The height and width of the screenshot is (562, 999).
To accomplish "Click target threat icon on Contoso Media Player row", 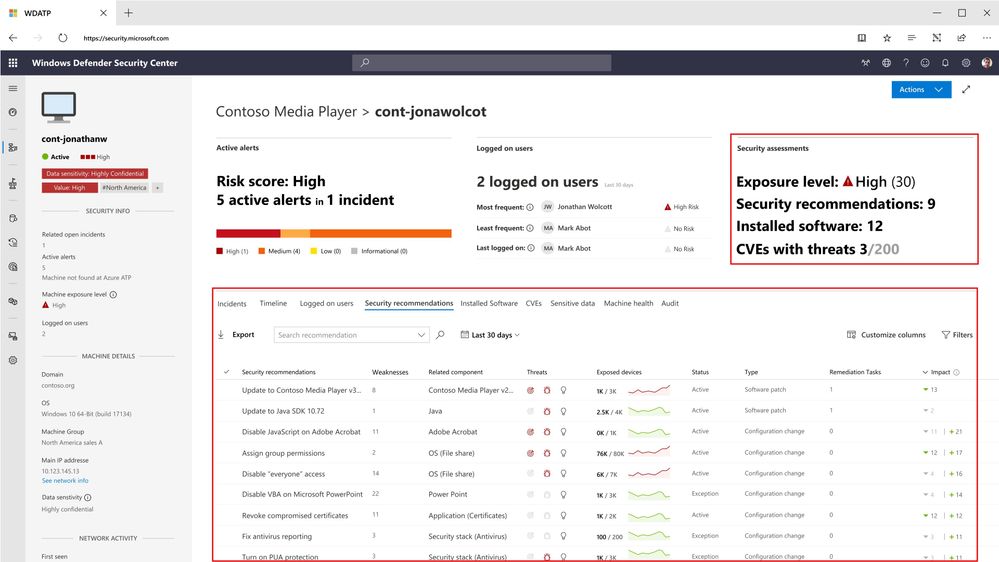I will click(x=530, y=390).
